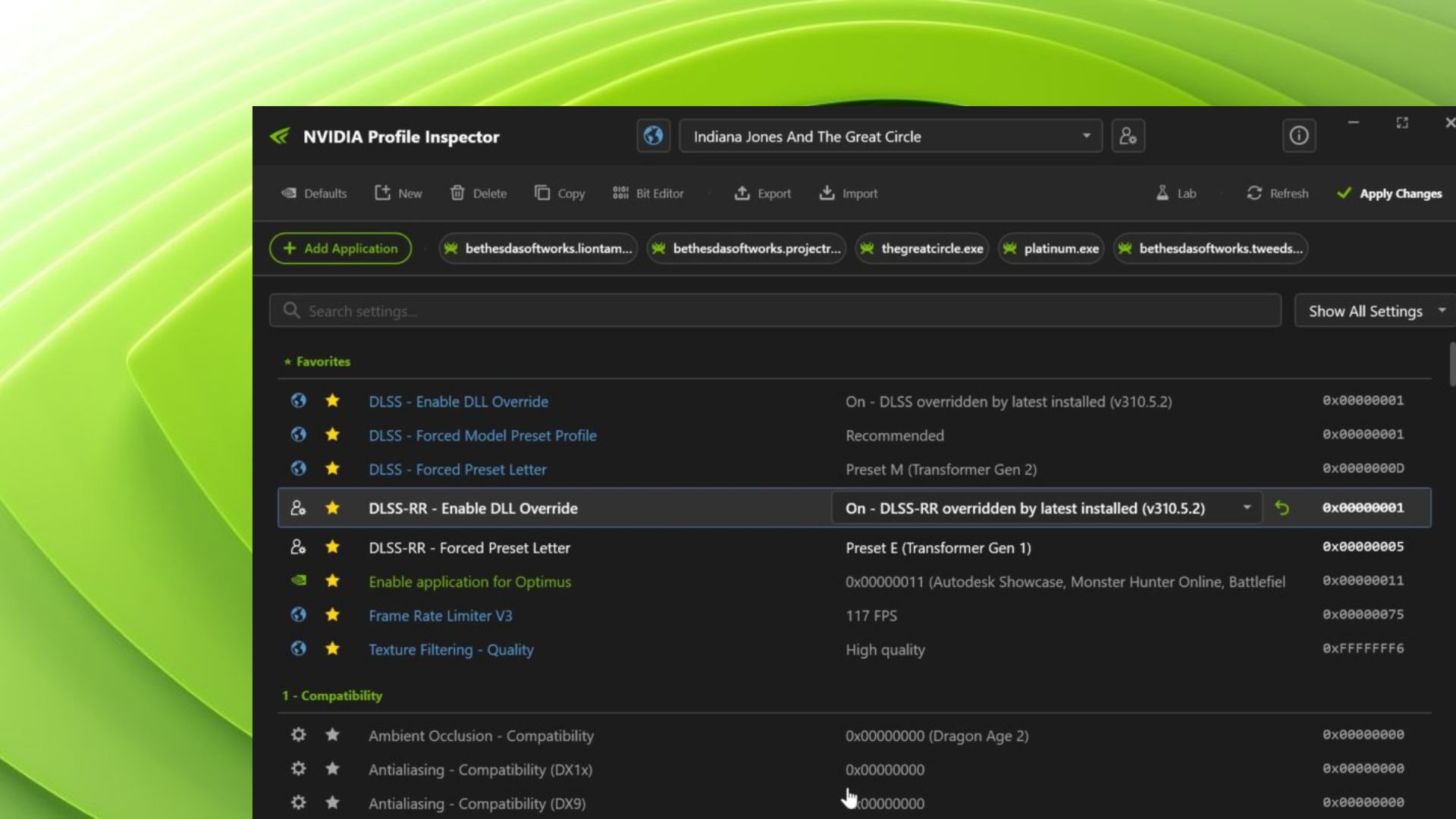This screenshot has width=1456, height=819.
Task: Click Apply Changes button
Action: coord(1389,193)
